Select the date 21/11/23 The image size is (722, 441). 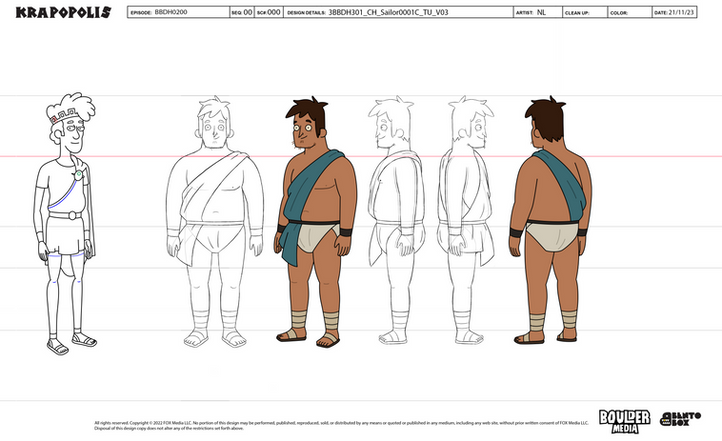coord(681,12)
